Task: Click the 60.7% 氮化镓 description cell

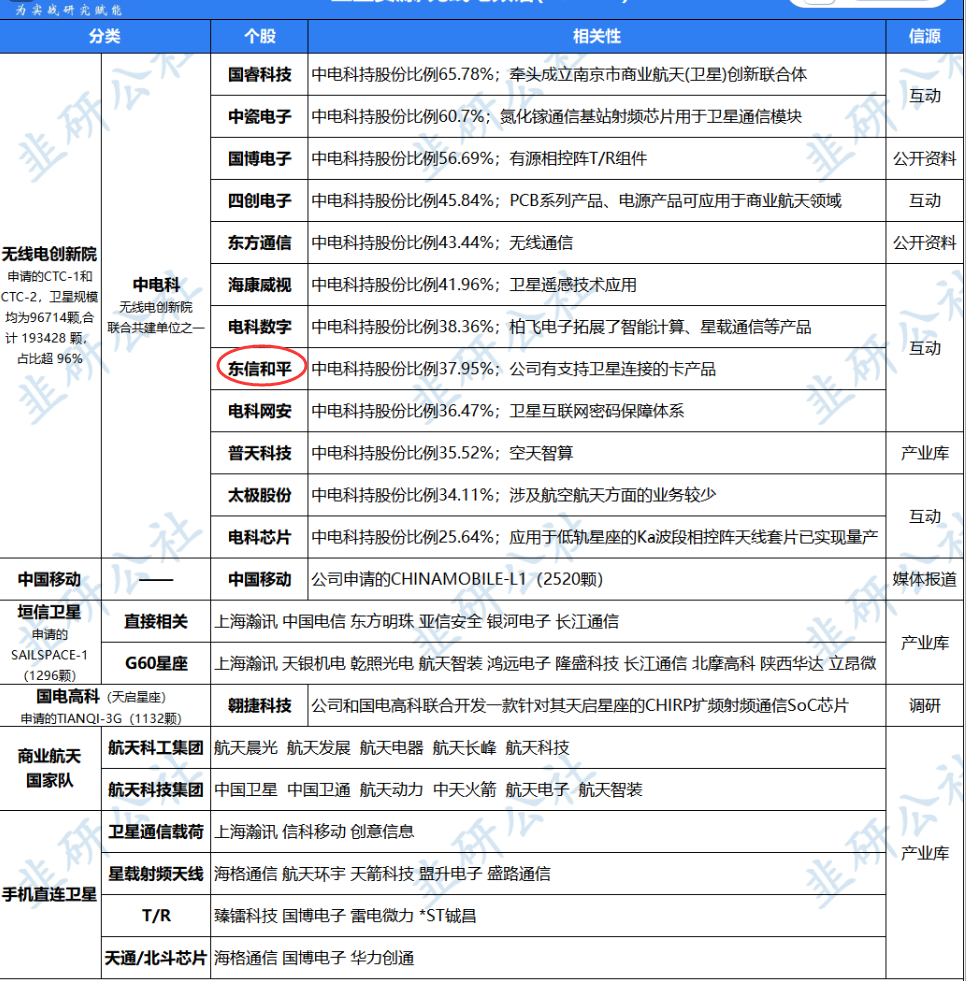Action: point(597,116)
